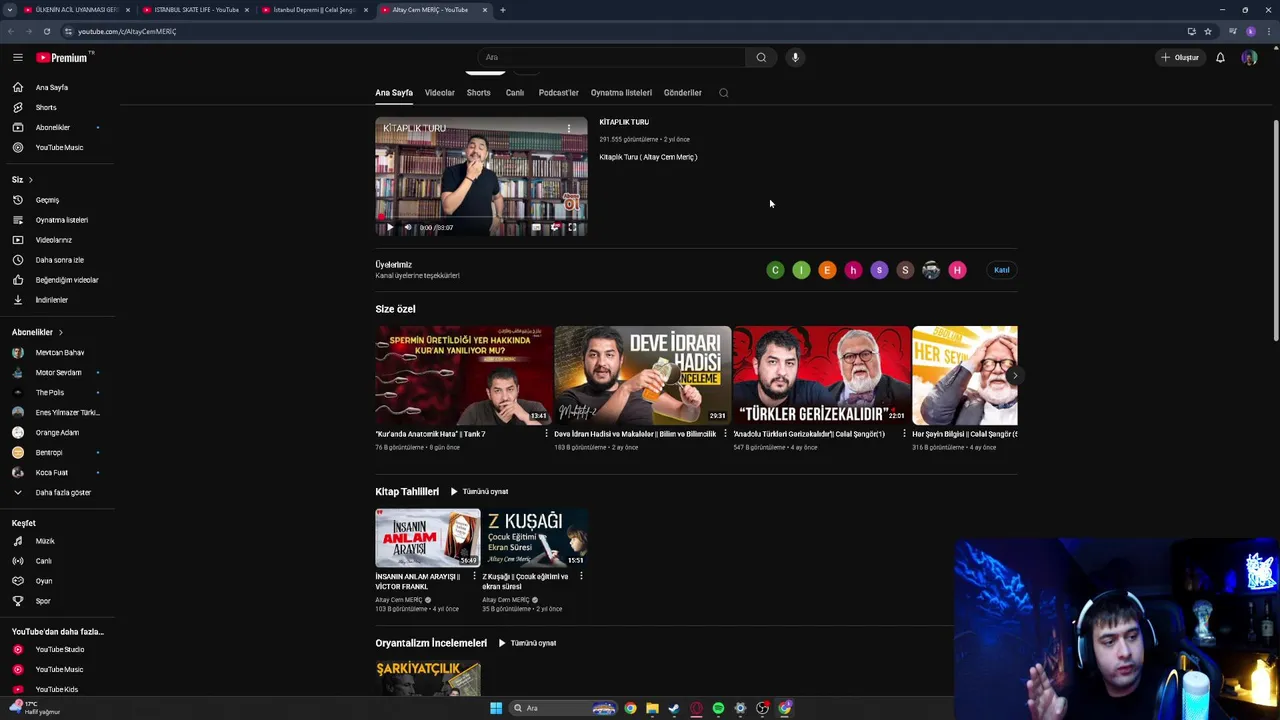Switch to the Gönderiler tab

point(683,93)
